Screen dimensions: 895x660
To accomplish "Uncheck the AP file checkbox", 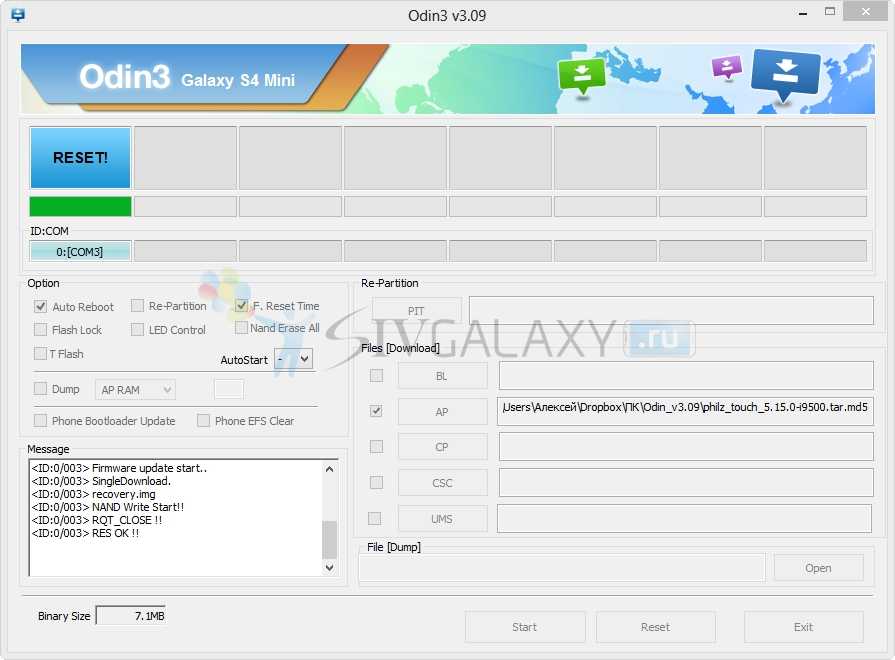I will [376, 411].
